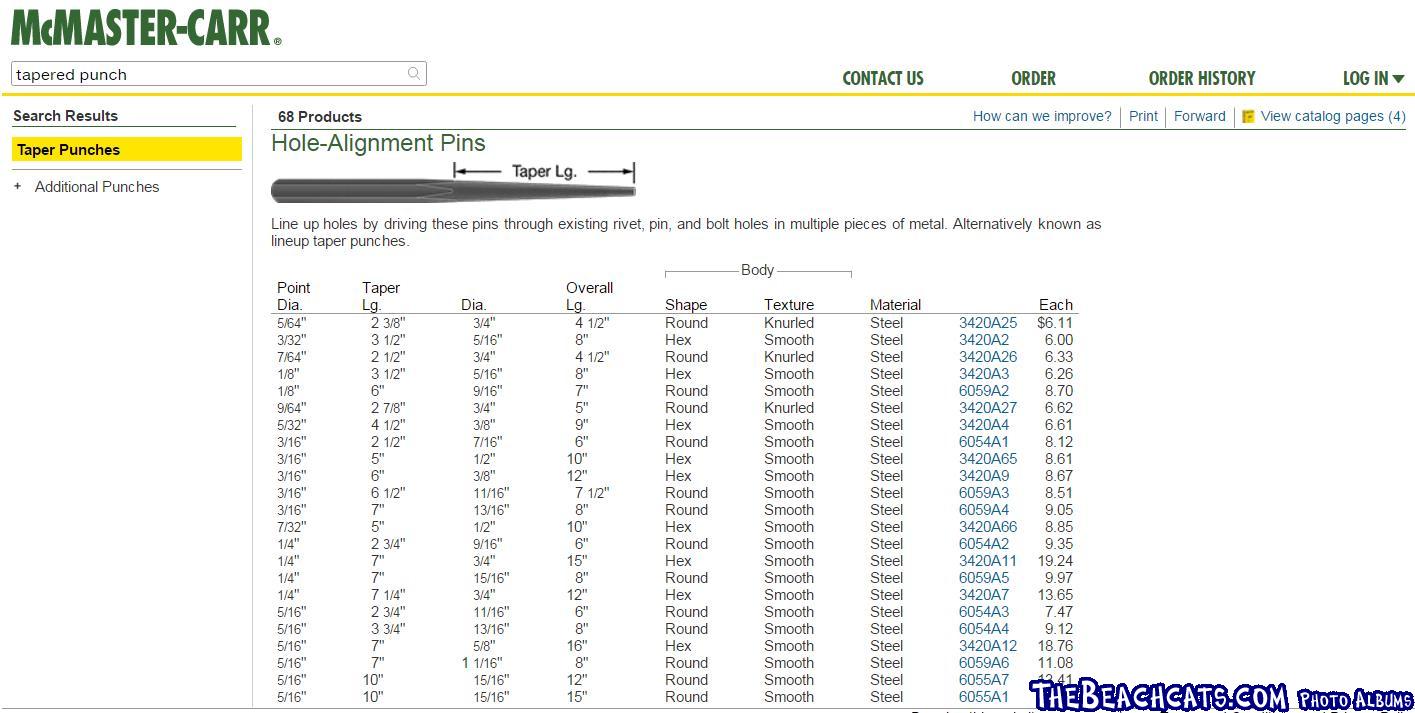Open part number 6059A5
The image size is (1415, 713).
[x=984, y=578]
